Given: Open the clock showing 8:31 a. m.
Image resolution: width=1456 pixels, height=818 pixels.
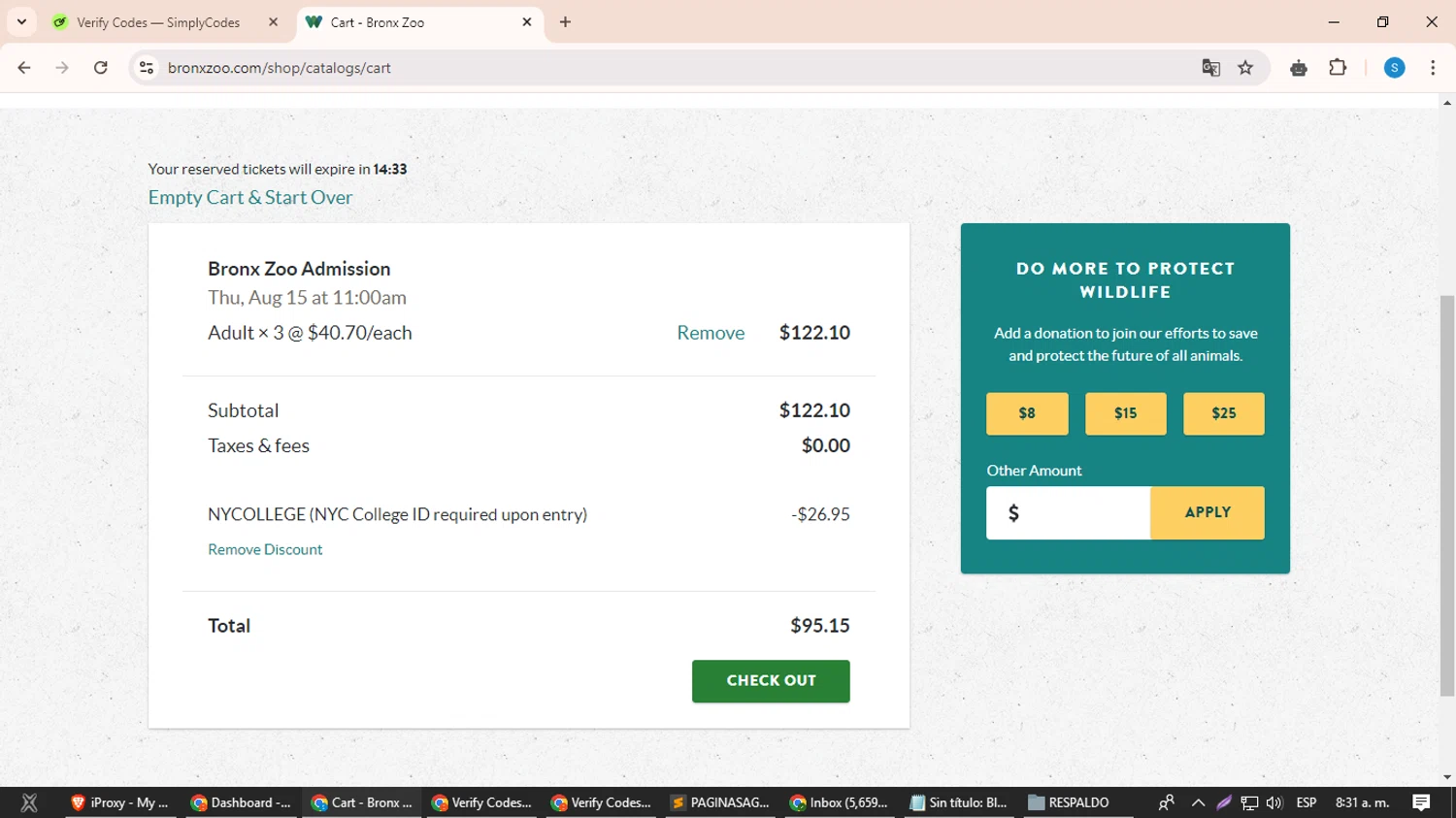Looking at the screenshot, I should 1363,802.
